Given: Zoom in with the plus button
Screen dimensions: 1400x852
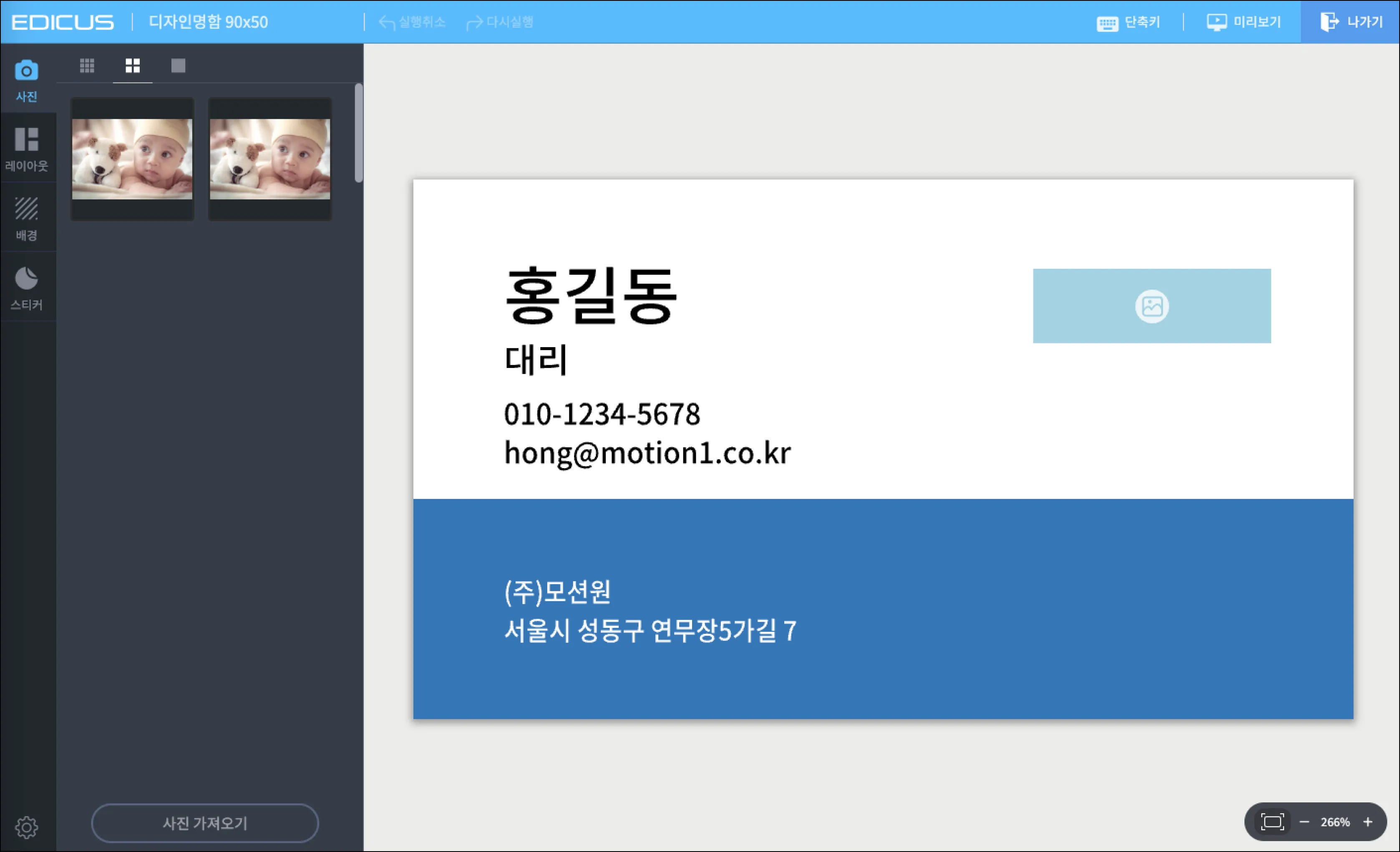Looking at the screenshot, I should coord(1367,822).
